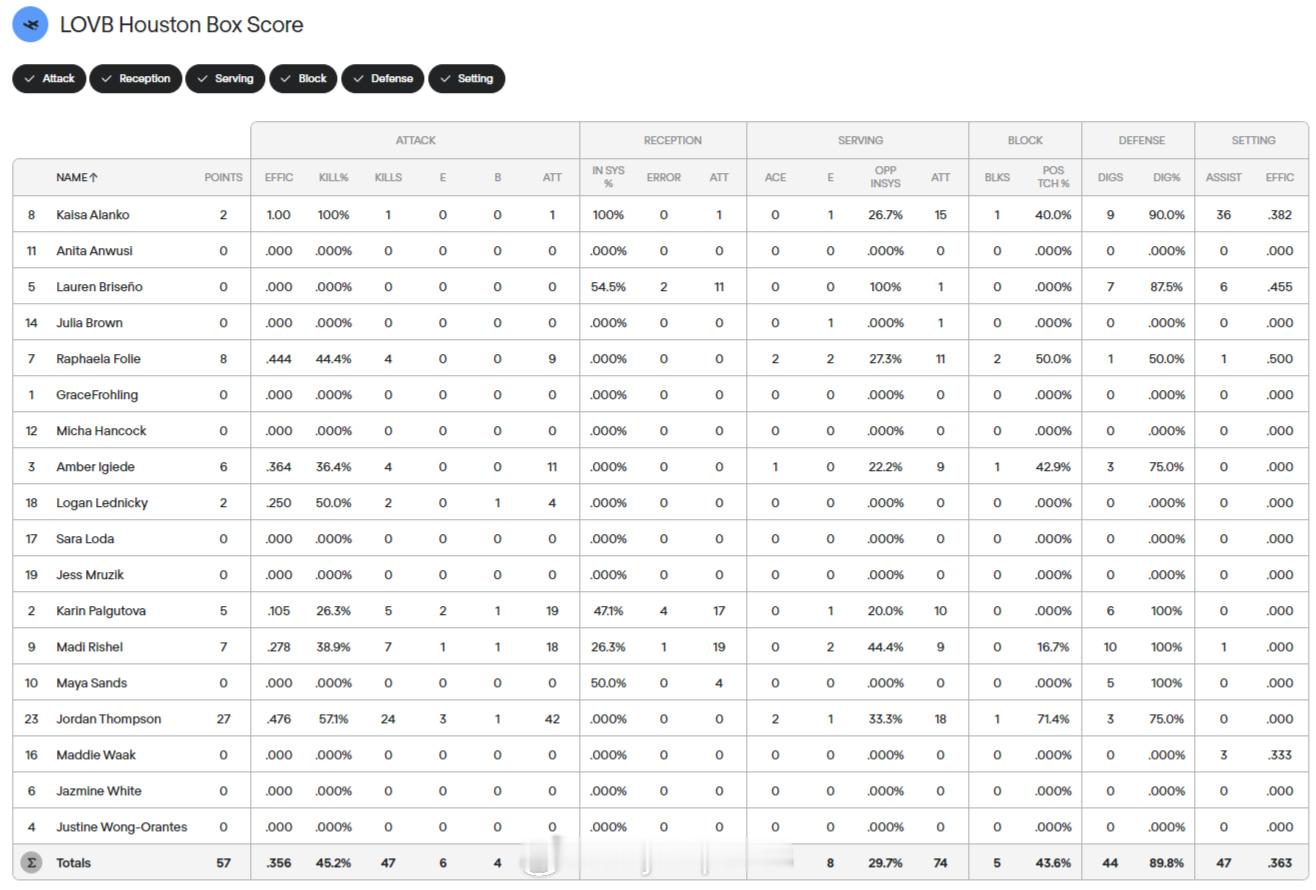Sort by KILL% column header
Viewport: 1316px width, 890px height.
click(x=333, y=177)
